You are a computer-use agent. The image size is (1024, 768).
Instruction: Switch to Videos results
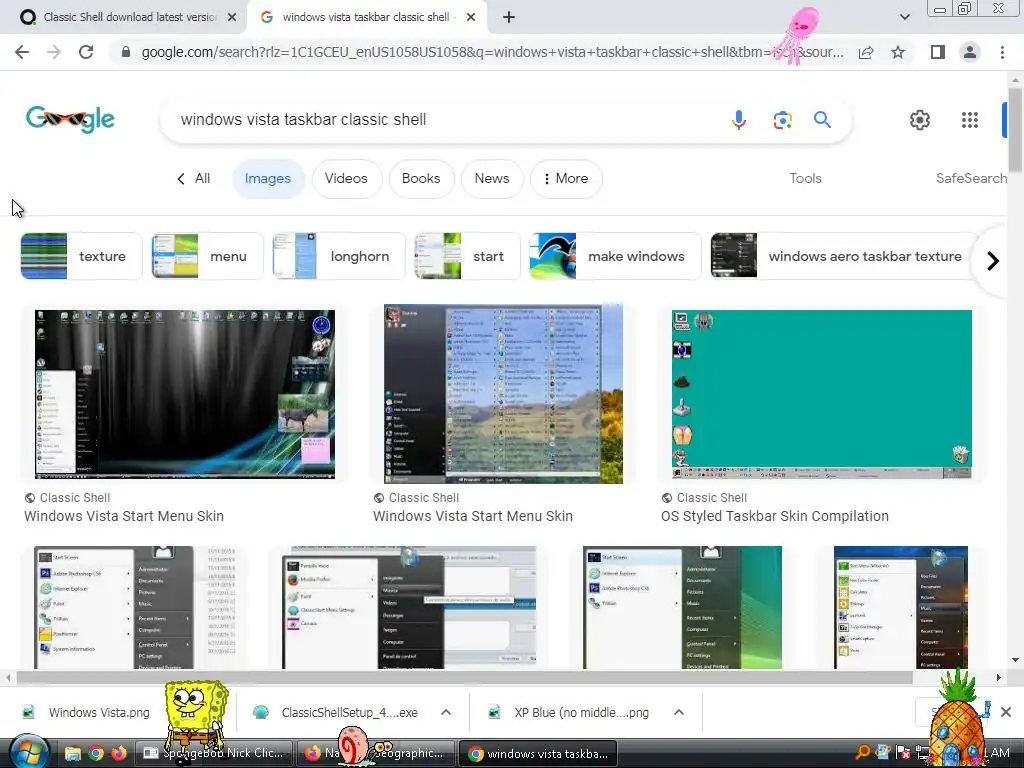[346, 179]
